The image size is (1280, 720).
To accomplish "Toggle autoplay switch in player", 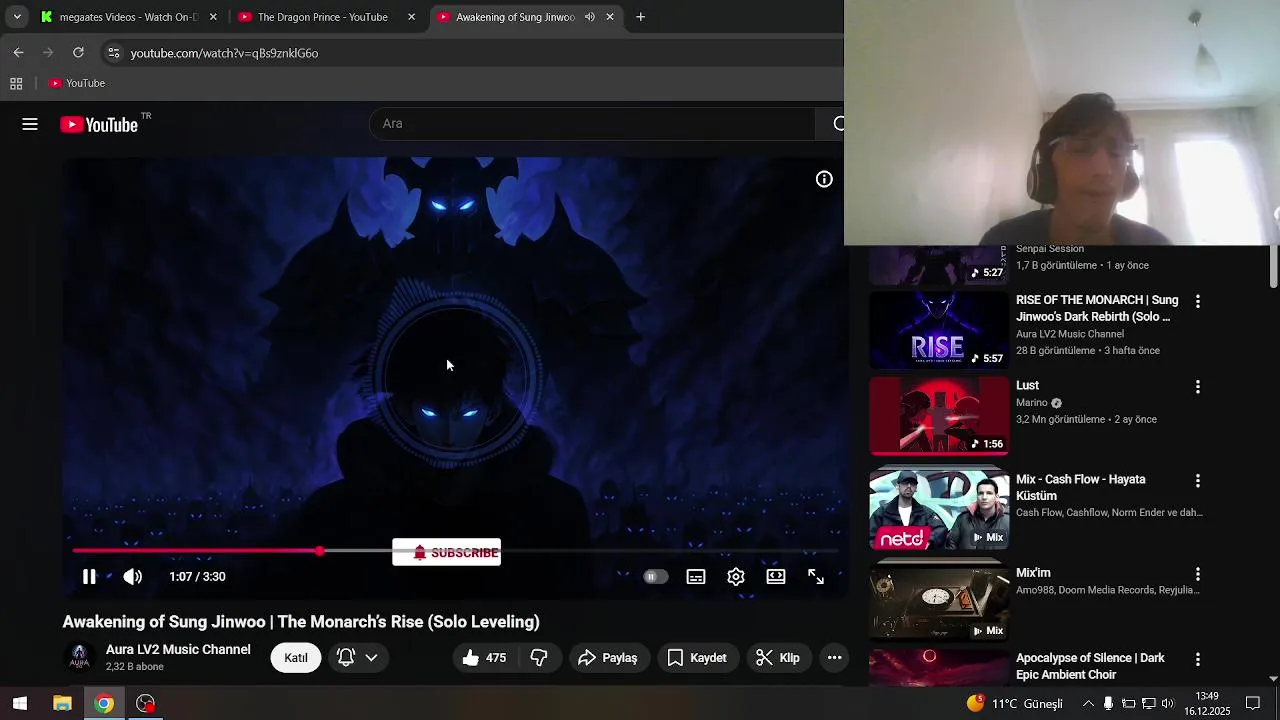I will 655,577.
